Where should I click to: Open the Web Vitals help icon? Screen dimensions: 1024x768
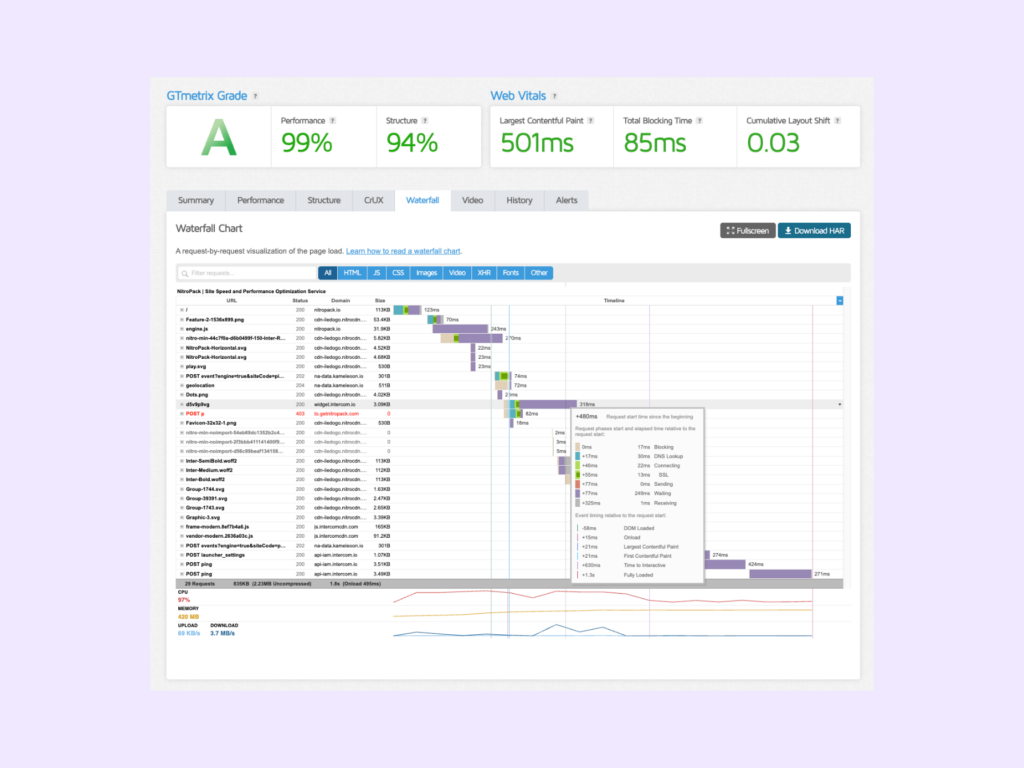pyautogui.click(x=554, y=96)
